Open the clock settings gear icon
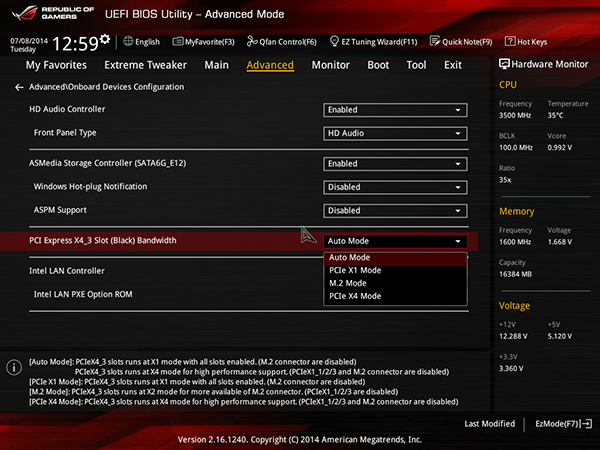This screenshot has width=600, height=450. (x=105, y=39)
